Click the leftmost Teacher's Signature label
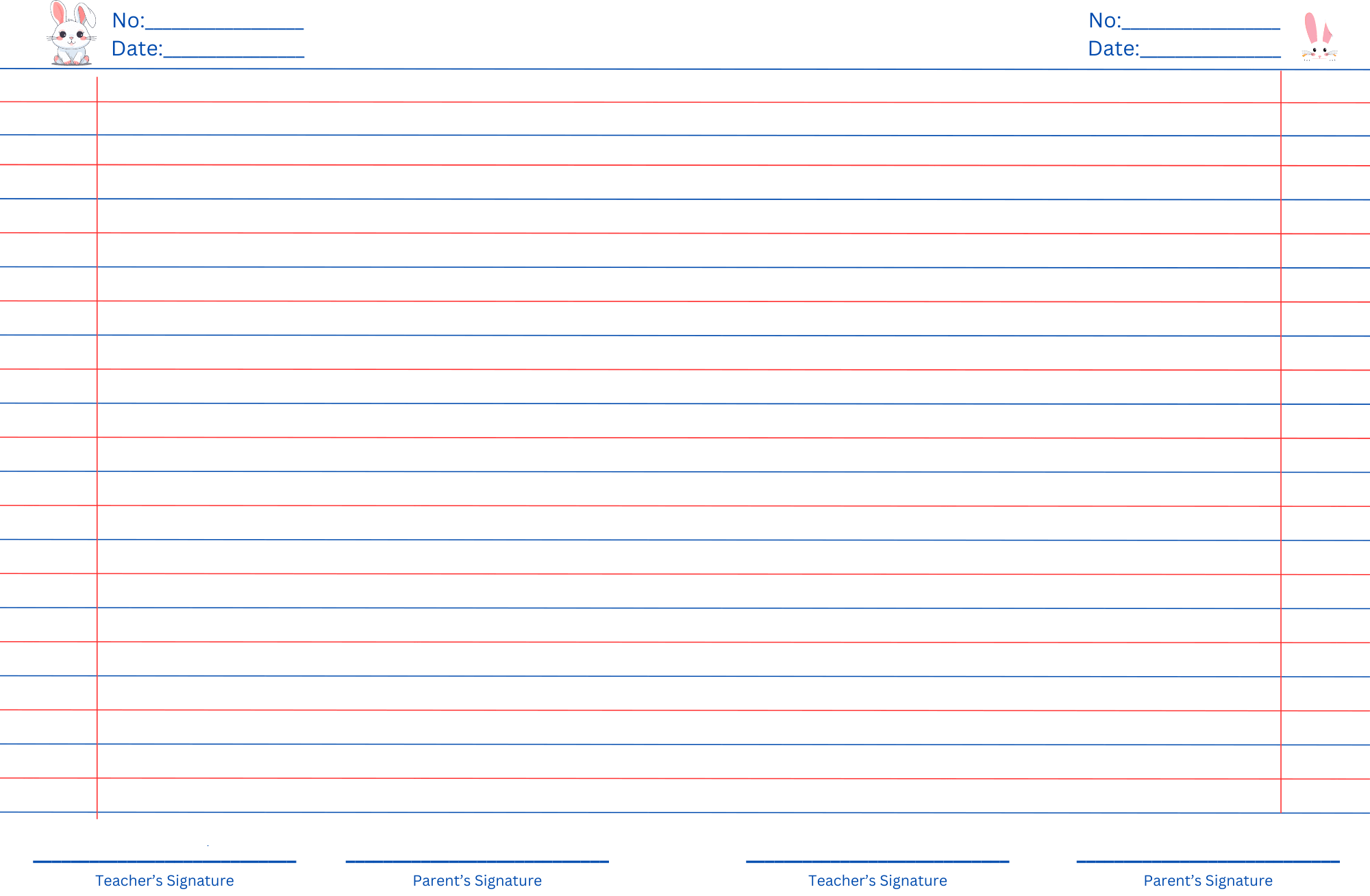This screenshot has height=896, width=1370. [164, 881]
